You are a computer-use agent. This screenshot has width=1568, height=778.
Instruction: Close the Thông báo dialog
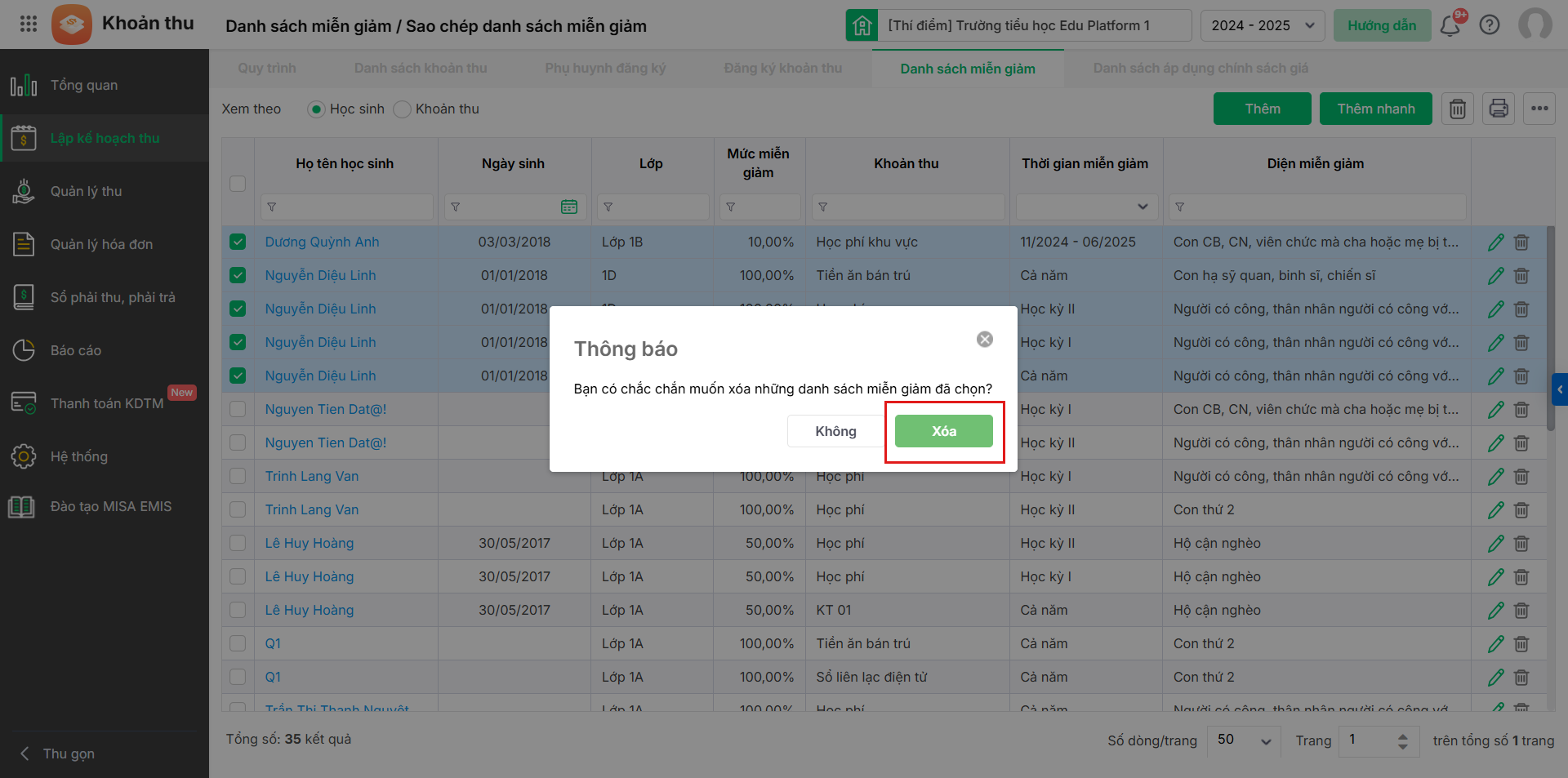pyautogui.click(x=985, y=339)
